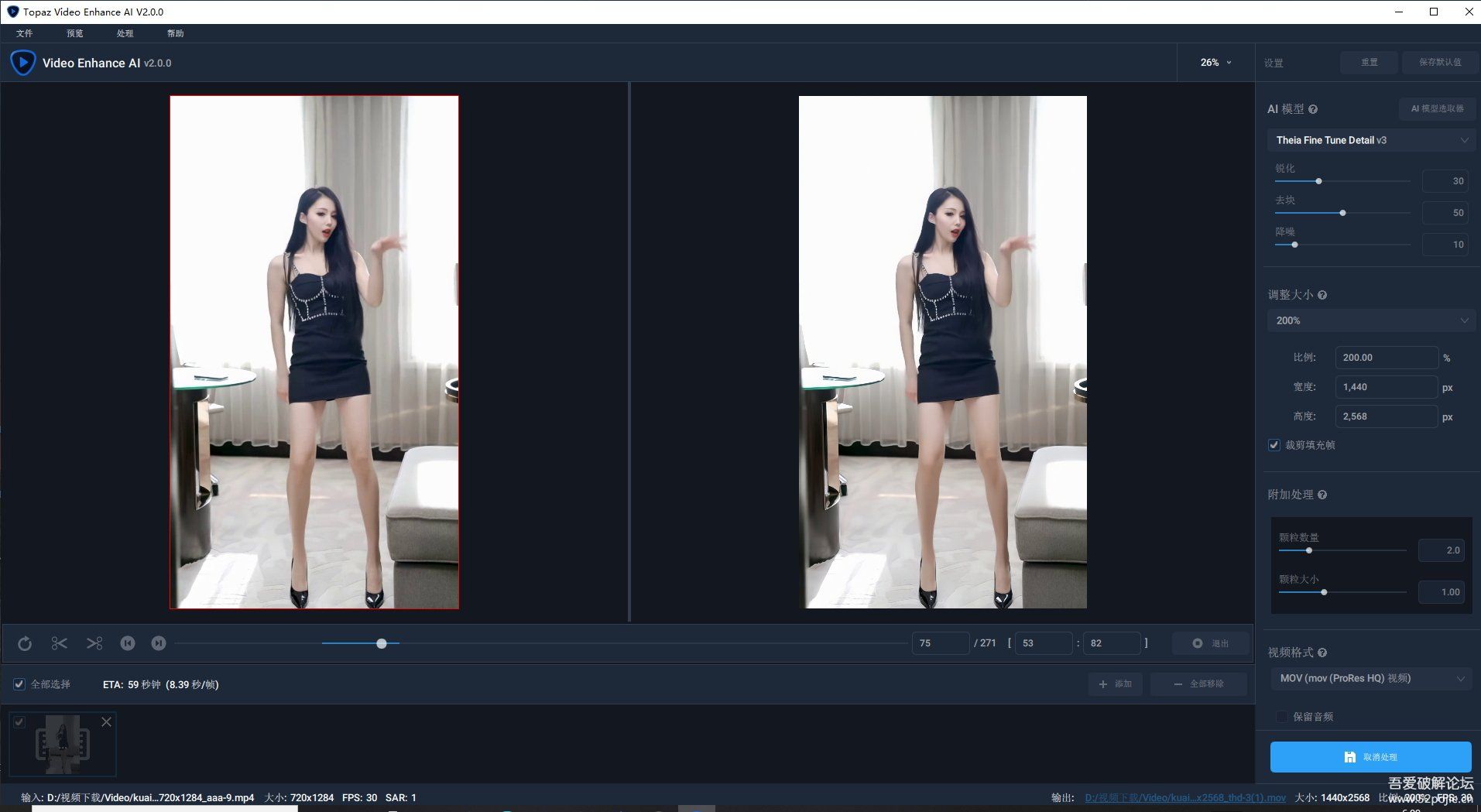Image resolution: width=1481 pixels, height=812 pixels.
Task: Select the trim scissors tool
Action: point(59,643)
